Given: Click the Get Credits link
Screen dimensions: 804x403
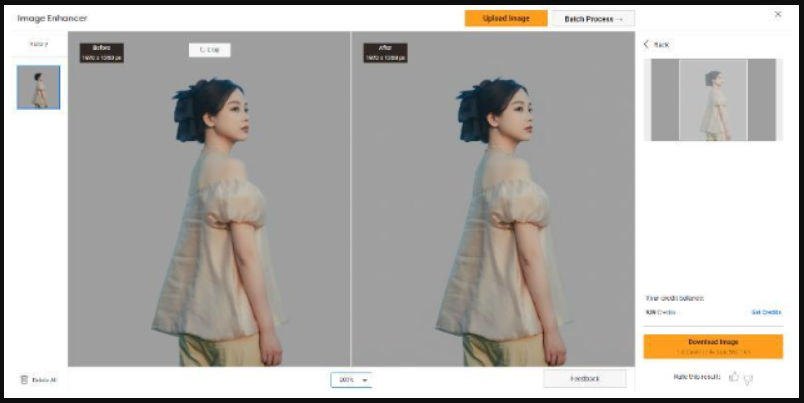Looking at the screenshot, I should (x=765, y=312).
